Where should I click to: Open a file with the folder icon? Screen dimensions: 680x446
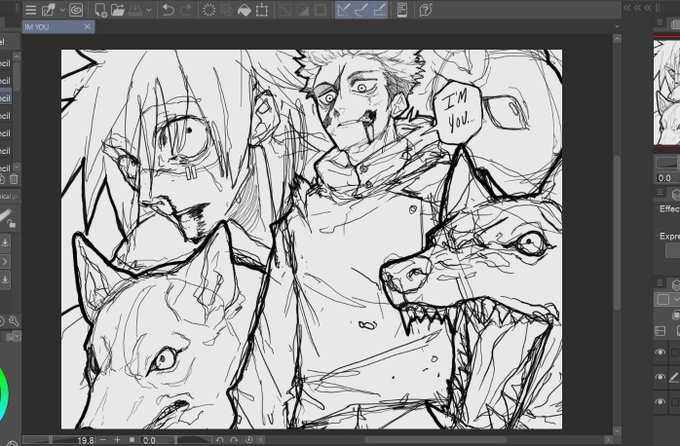coord(118,10)
